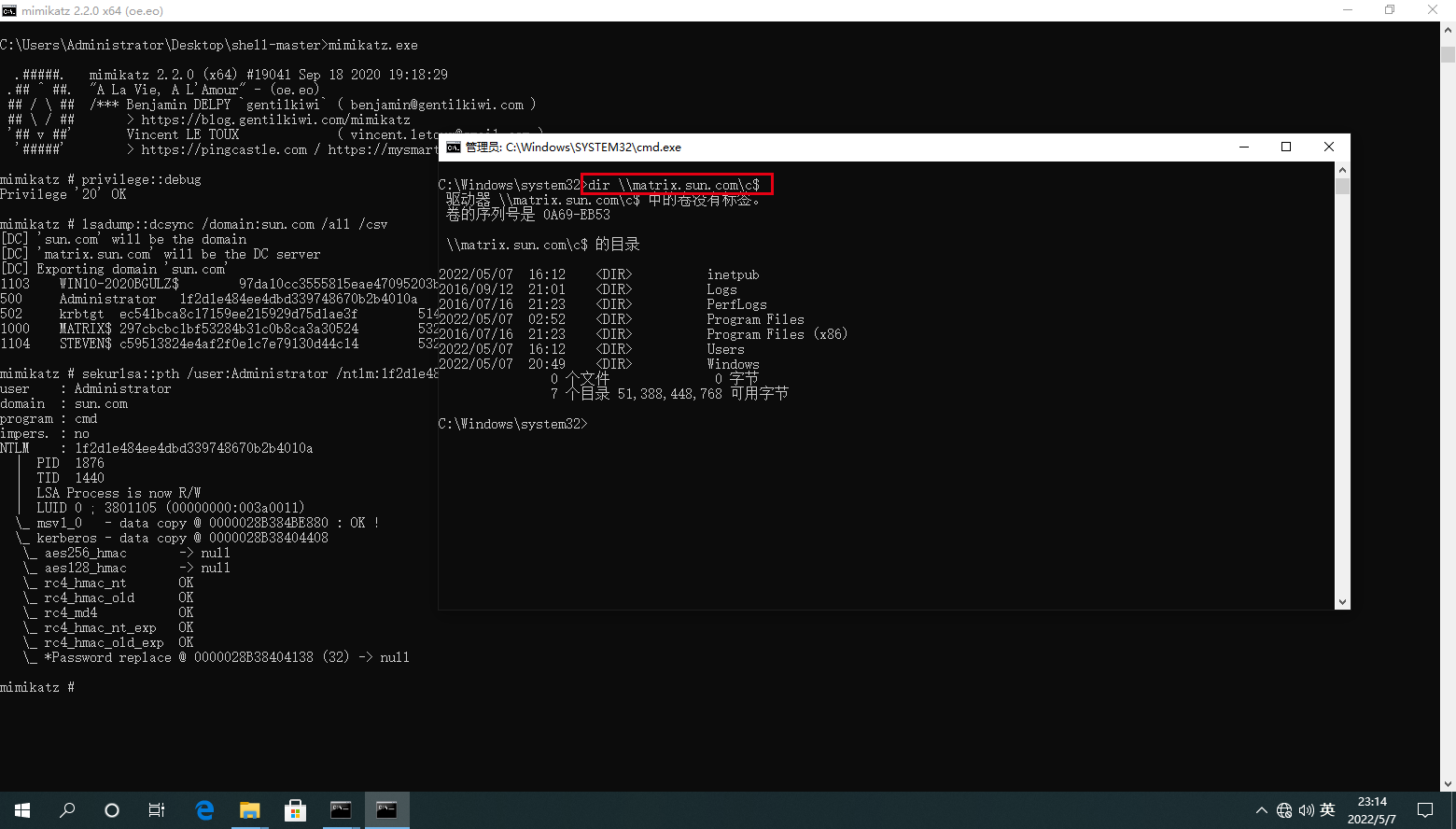This screenshot has height=829, width=1456.
Task: Click mimikatz scrollbar up arrow
Action: tap(1448, 30)
